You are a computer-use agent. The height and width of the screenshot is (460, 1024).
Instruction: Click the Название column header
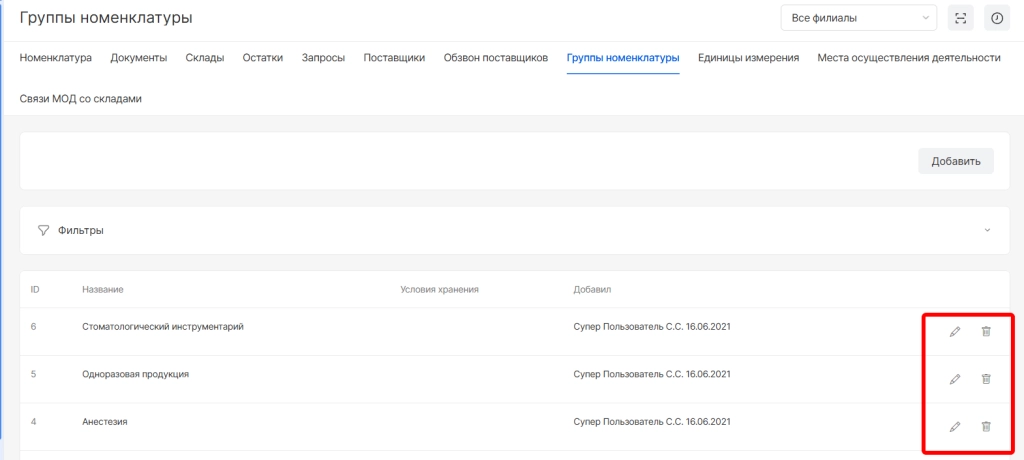coord(102,290)
